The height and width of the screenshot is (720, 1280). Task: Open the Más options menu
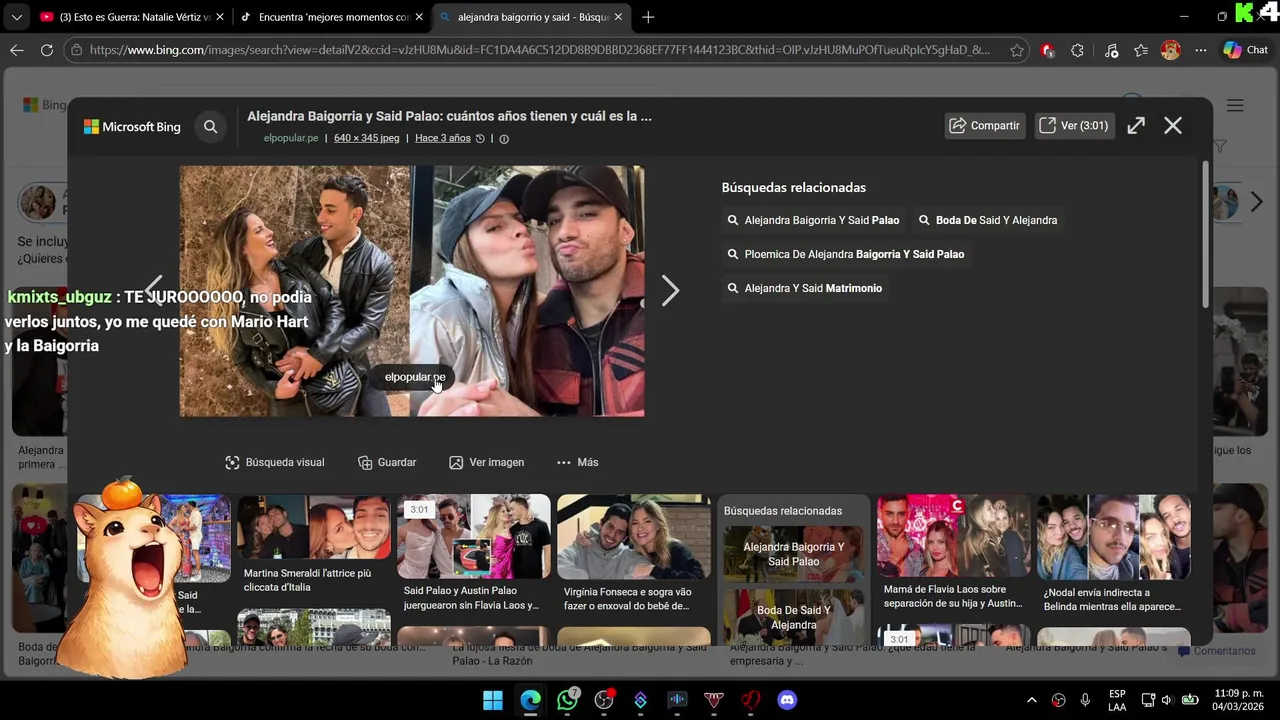click(x=577, y=462)
